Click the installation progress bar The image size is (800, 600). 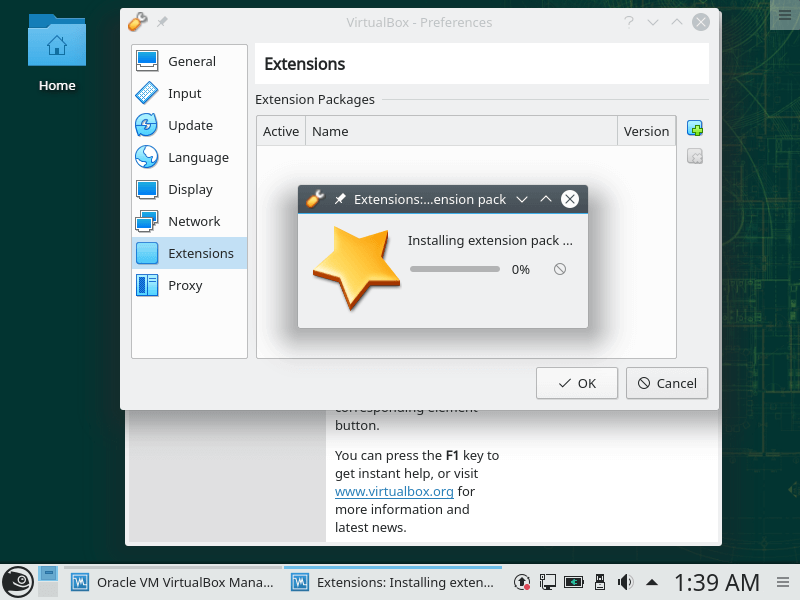coord(455,269)
